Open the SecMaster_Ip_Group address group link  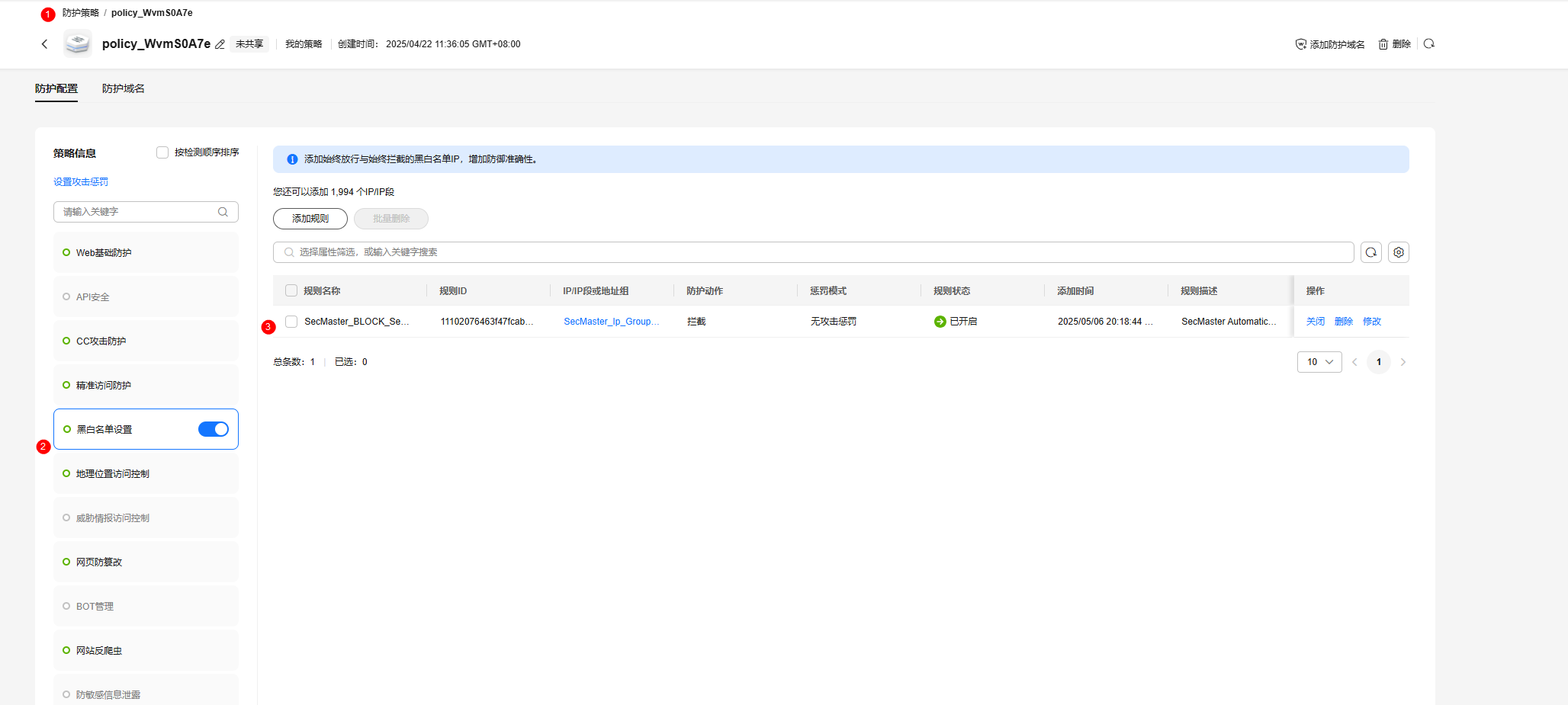coord(612,322)
